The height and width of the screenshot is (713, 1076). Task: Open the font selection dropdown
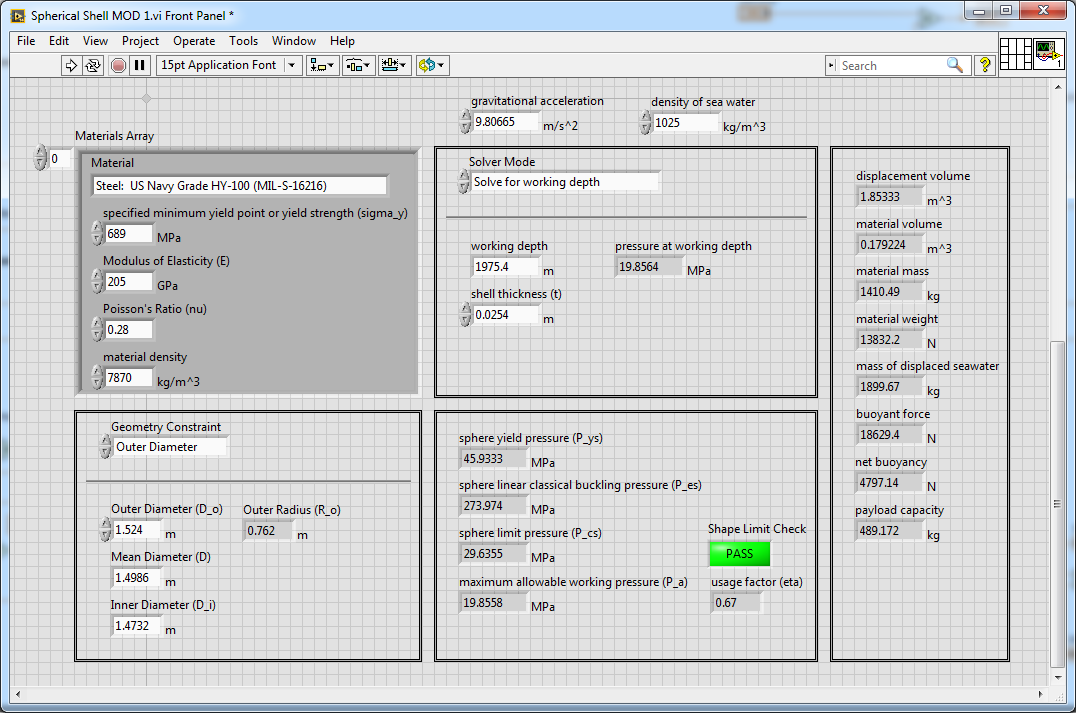292,65
